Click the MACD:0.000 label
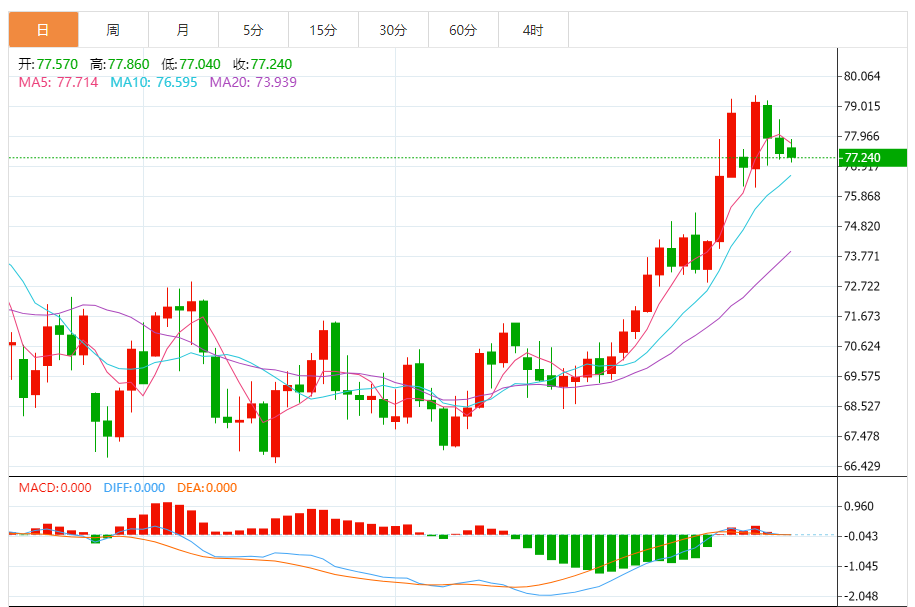 tap(55, 488)
